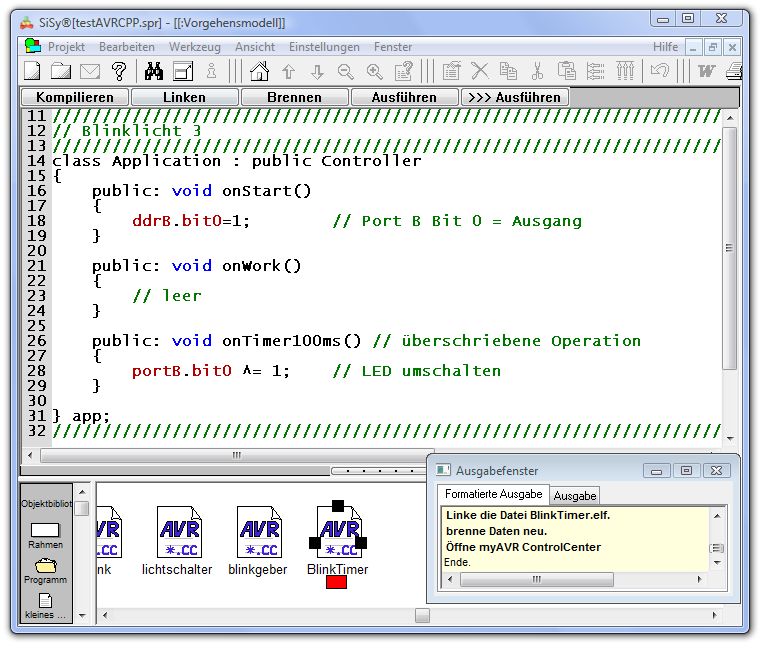Click the binoculars search icon
Image resolution: width=763 pixels, height=649 pixels.
[154, 71]
